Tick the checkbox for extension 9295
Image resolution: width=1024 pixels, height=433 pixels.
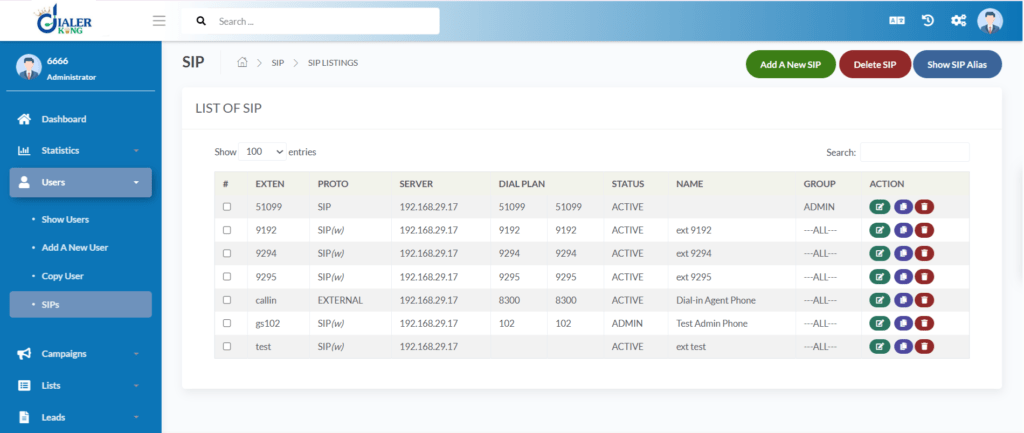(227, 277)
